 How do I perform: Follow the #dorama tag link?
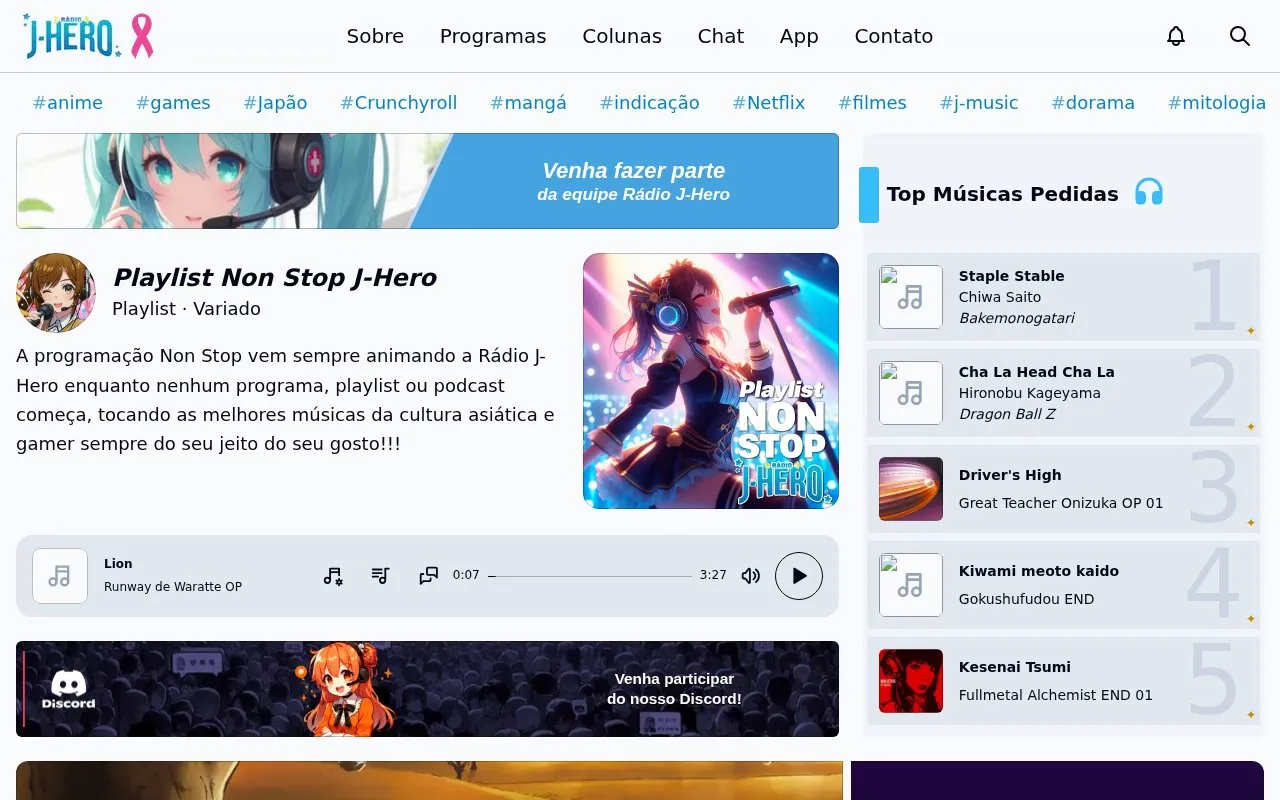1093,103
